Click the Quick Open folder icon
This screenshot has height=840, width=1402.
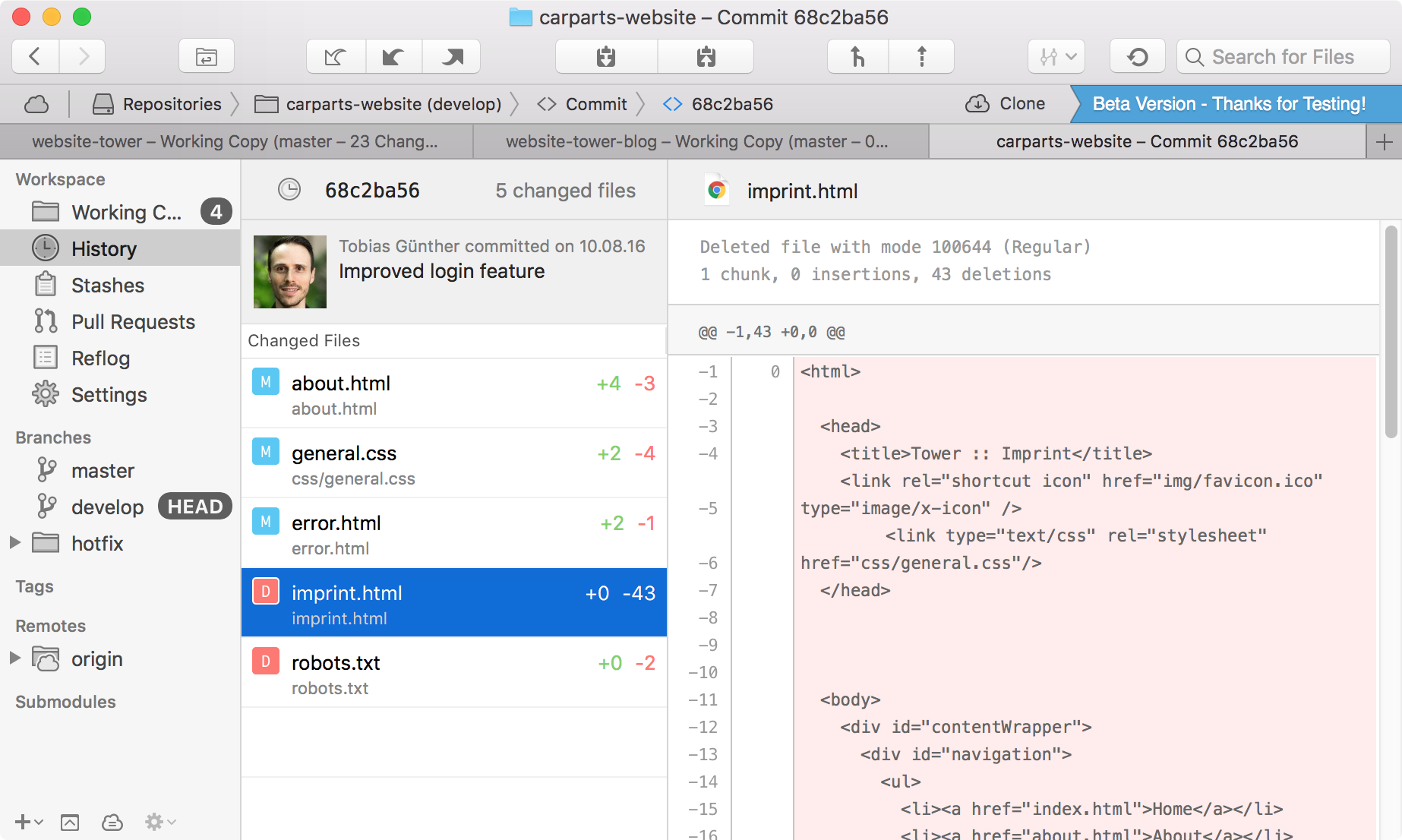(206, 57)
